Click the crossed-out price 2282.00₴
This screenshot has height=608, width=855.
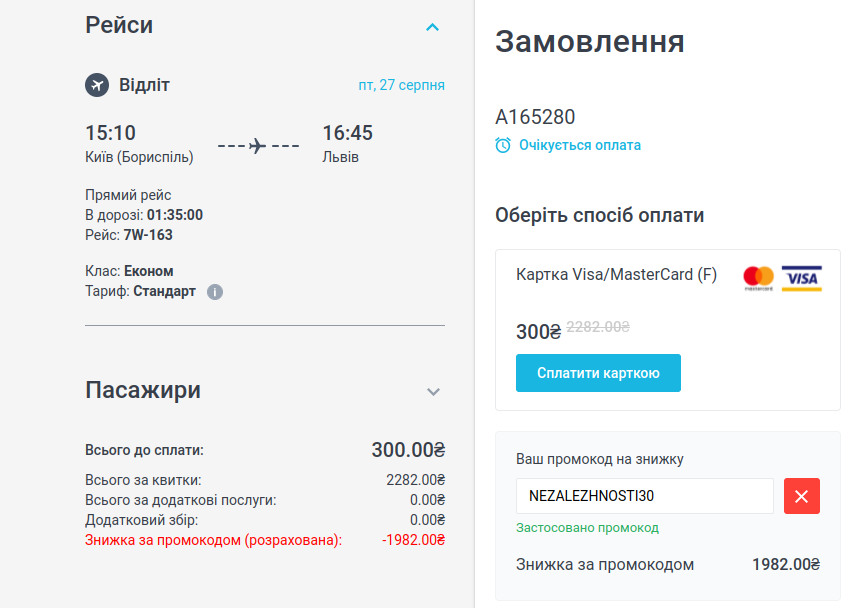[598, 326]
